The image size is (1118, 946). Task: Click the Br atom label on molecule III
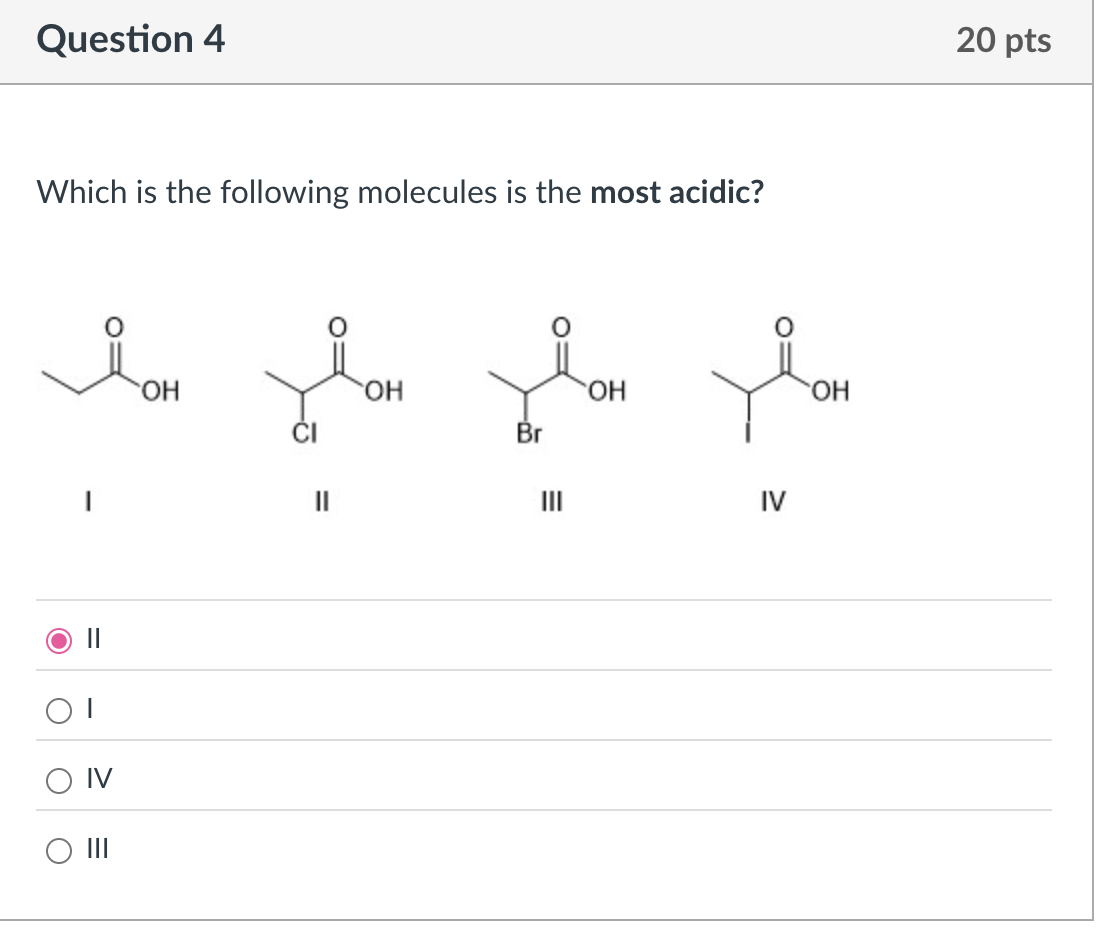527,433
